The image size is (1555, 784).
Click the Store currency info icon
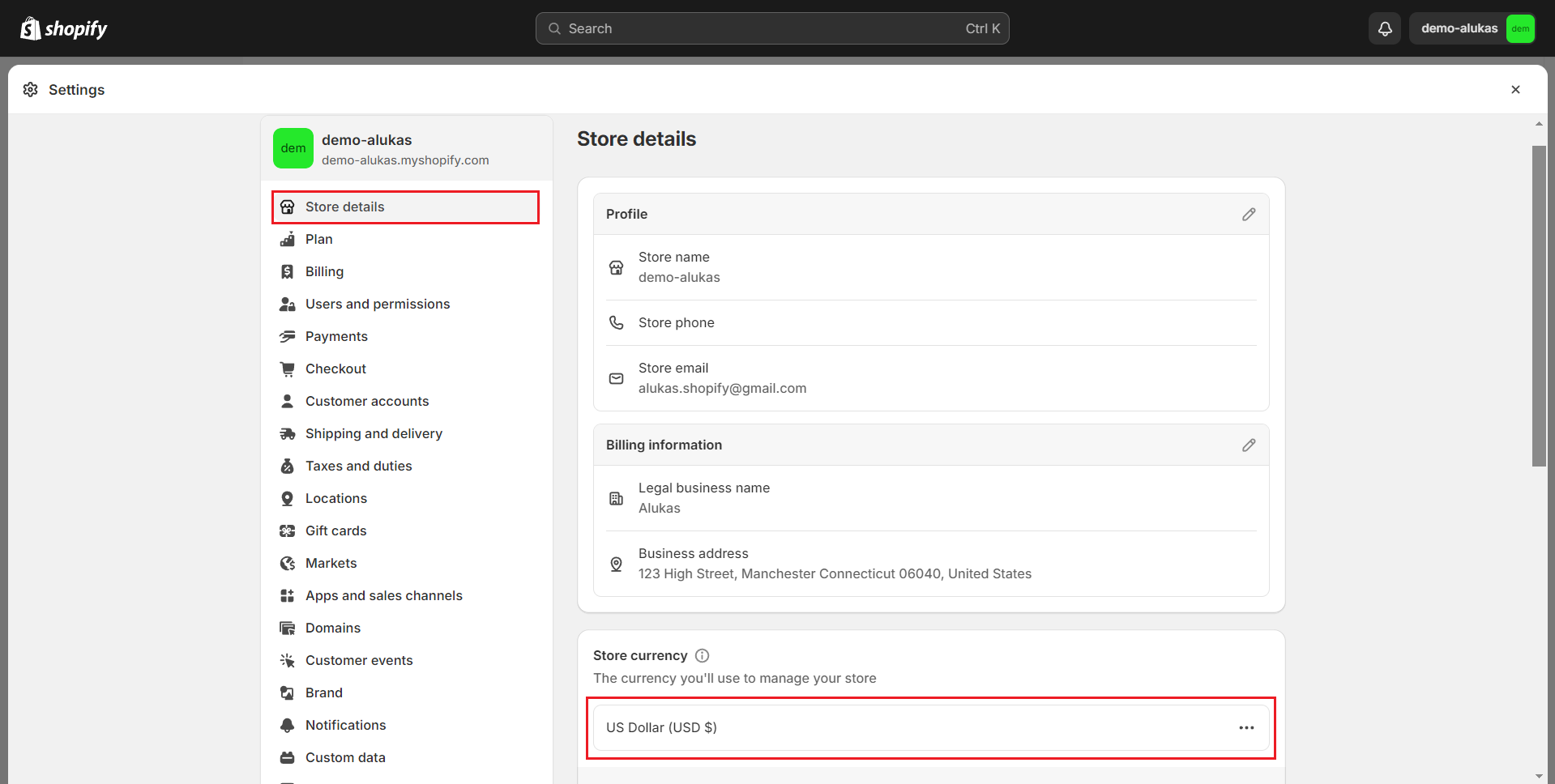click(703, 655)
